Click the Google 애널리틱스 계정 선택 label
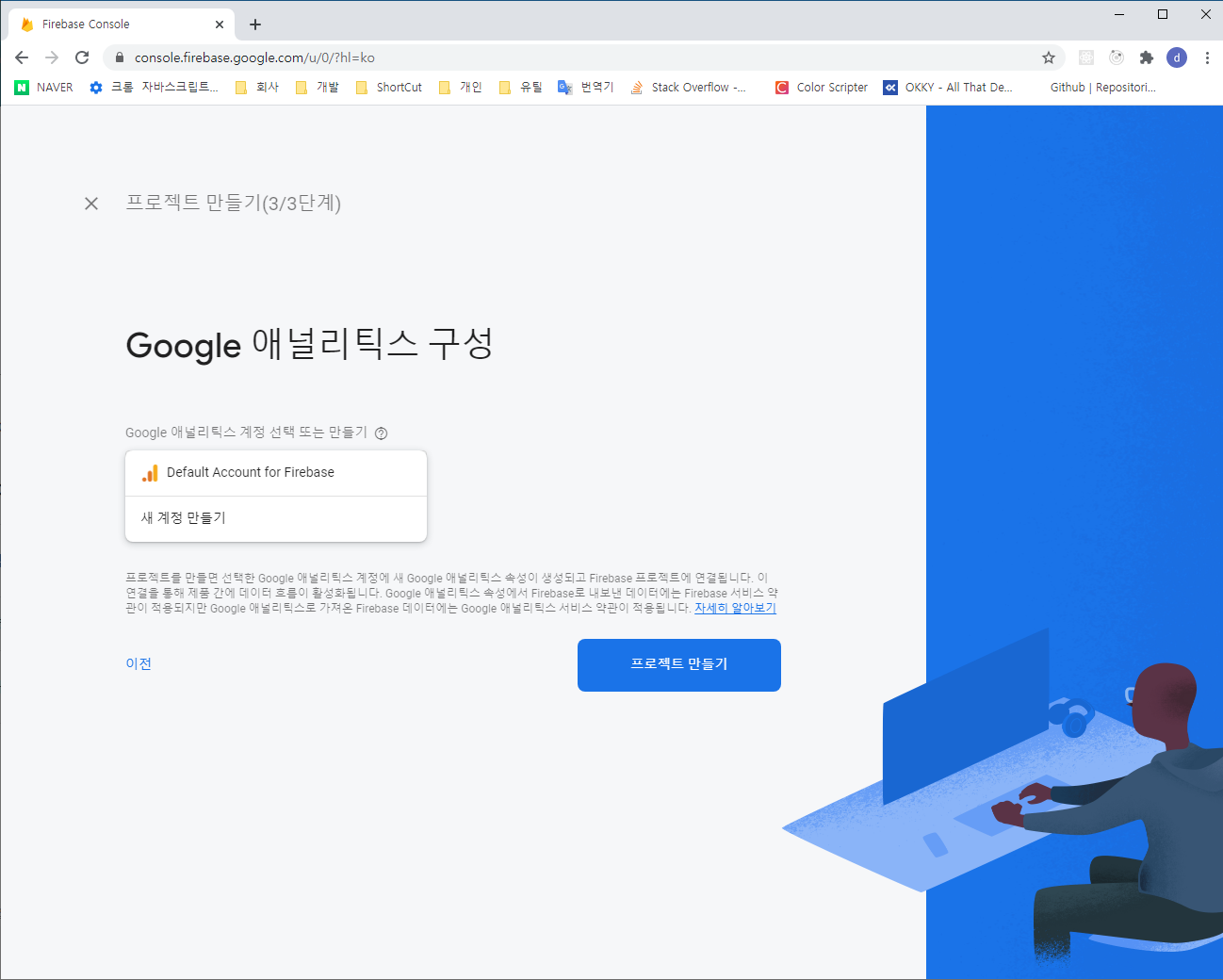The height and width of the screenshot is (980, 1223). click(247, 433)
